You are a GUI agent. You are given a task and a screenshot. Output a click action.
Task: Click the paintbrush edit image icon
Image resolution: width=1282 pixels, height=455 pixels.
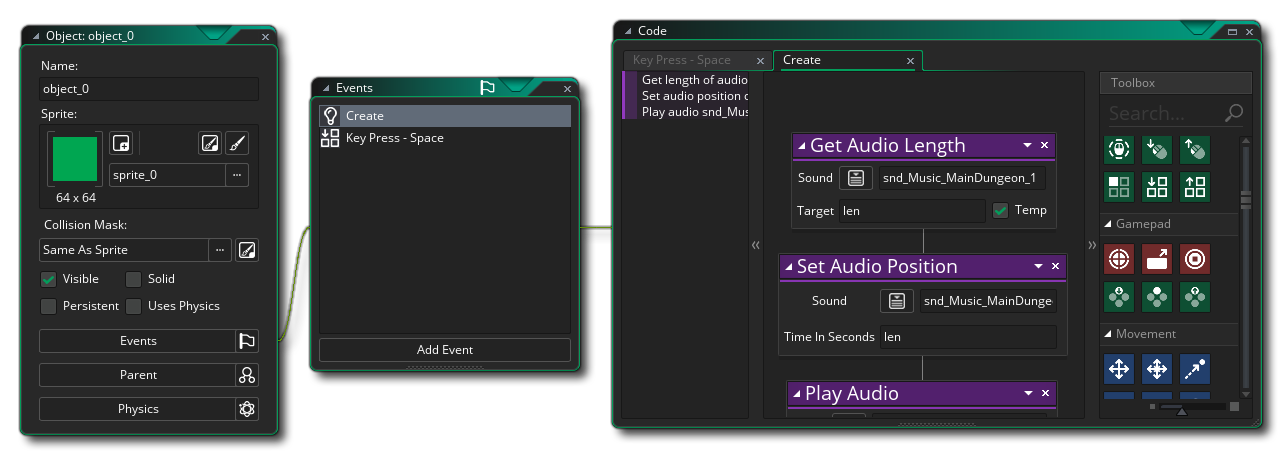(x=237, y=143)
